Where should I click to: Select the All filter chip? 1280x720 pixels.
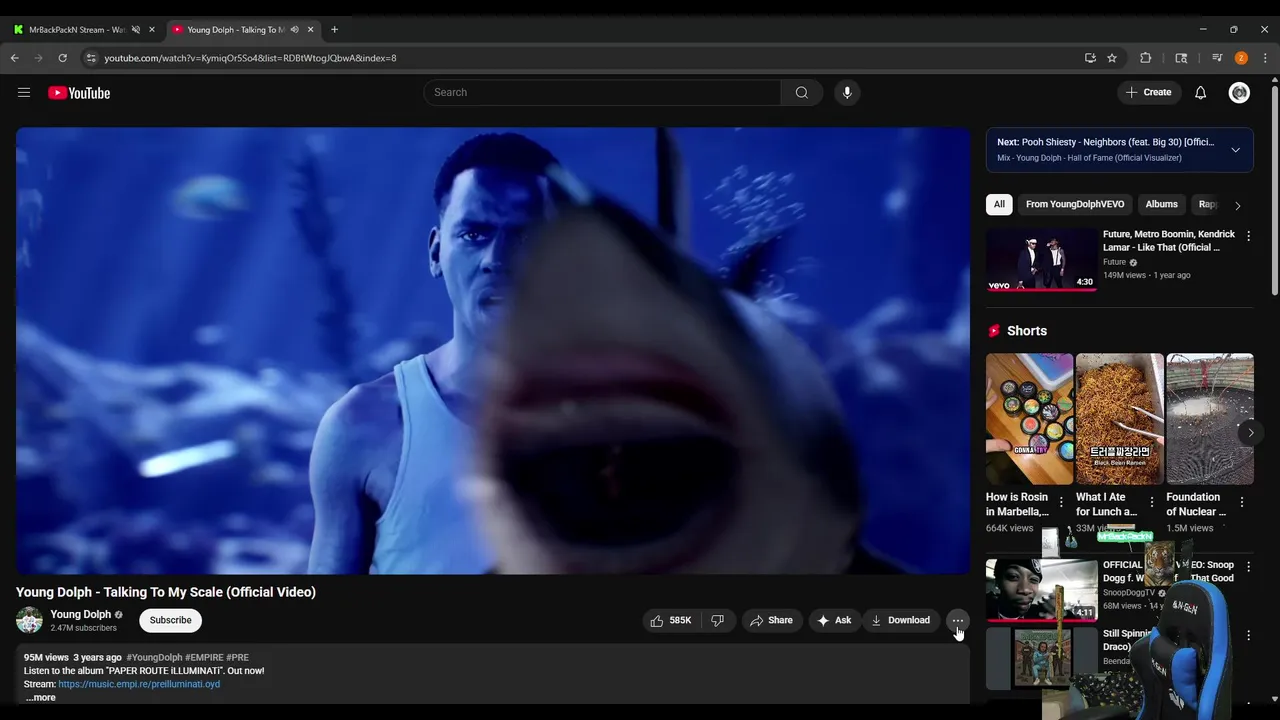(x=999, y=204)
